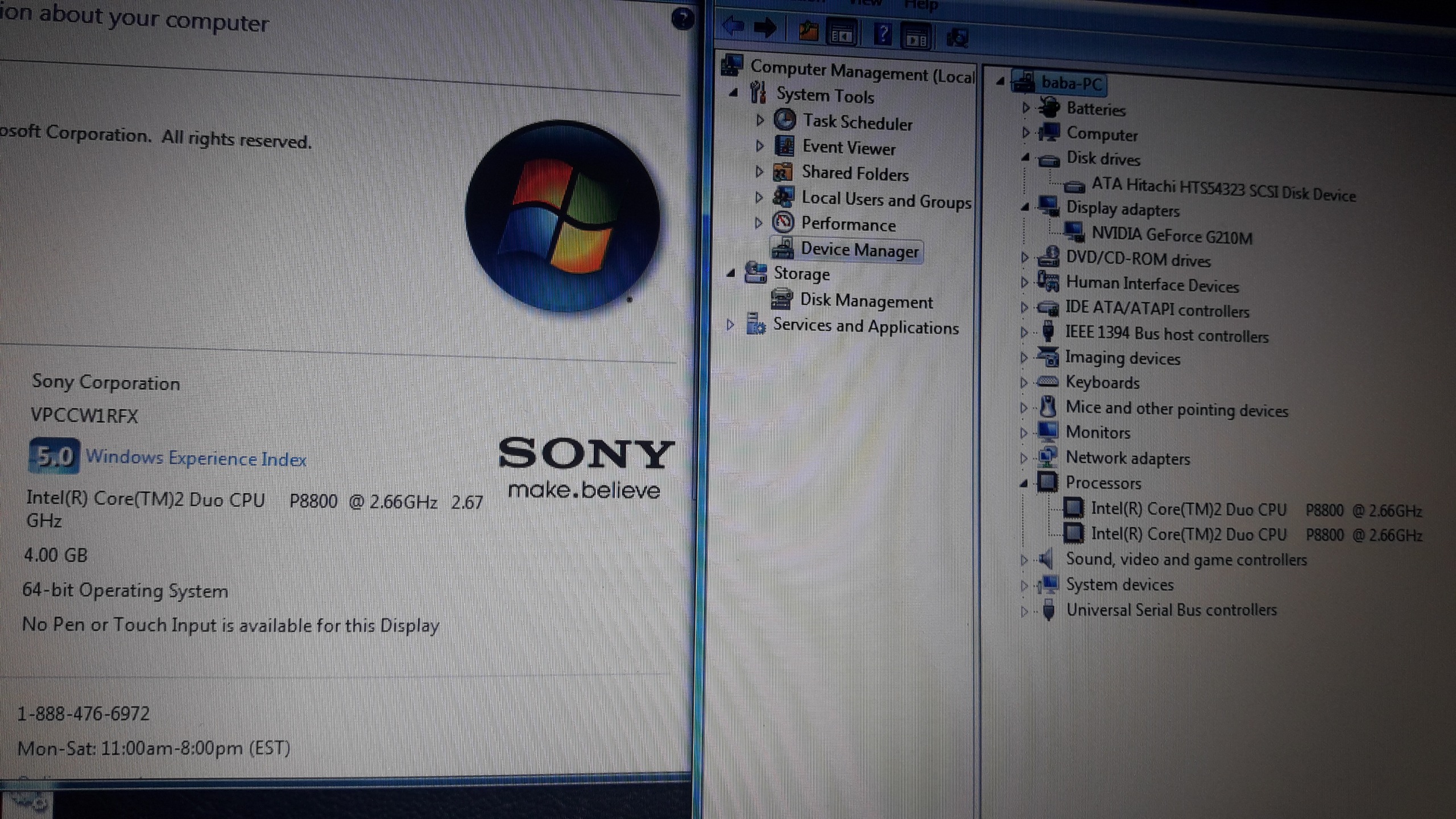Open the Windows Experience Index link
1456x819 pixels.
[x=196, y=458]
